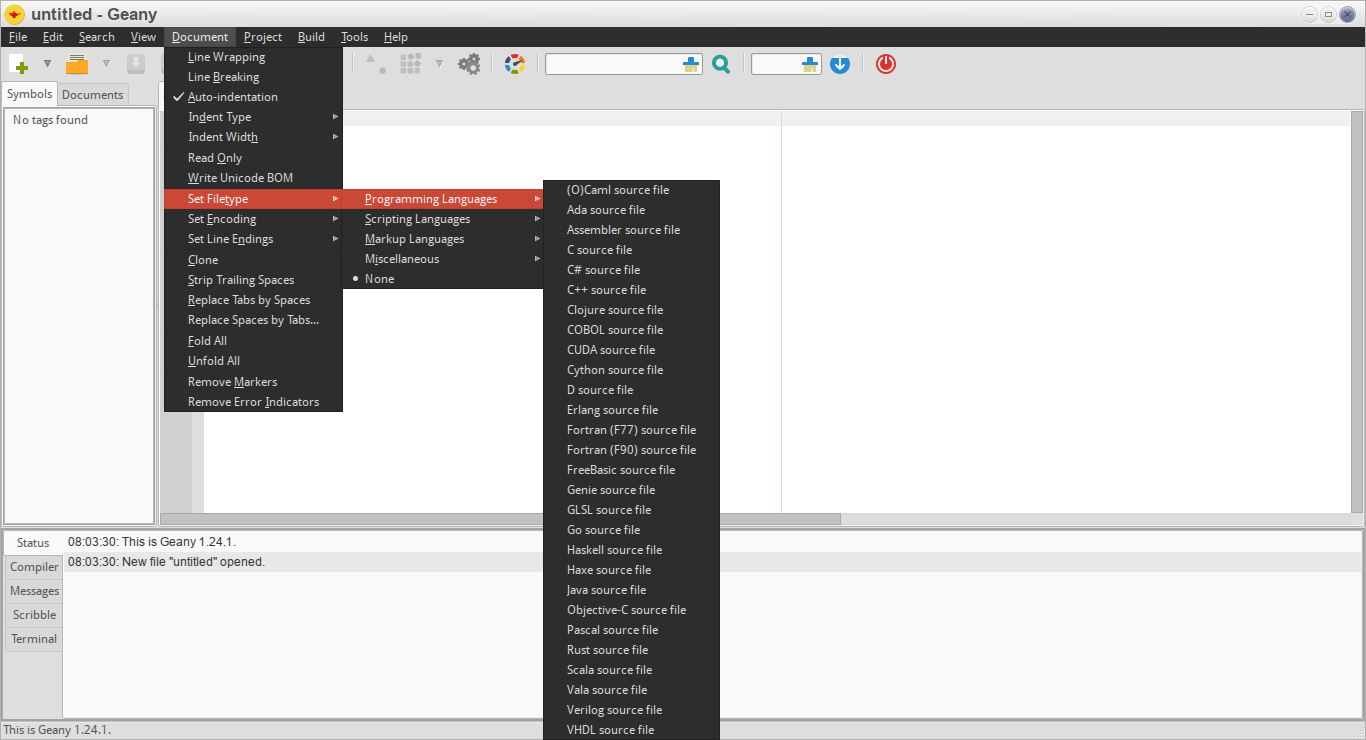The height and width of the screenshot is (740, 1366).
Task: Click the open file folder icon
Action: coord(77,64)
